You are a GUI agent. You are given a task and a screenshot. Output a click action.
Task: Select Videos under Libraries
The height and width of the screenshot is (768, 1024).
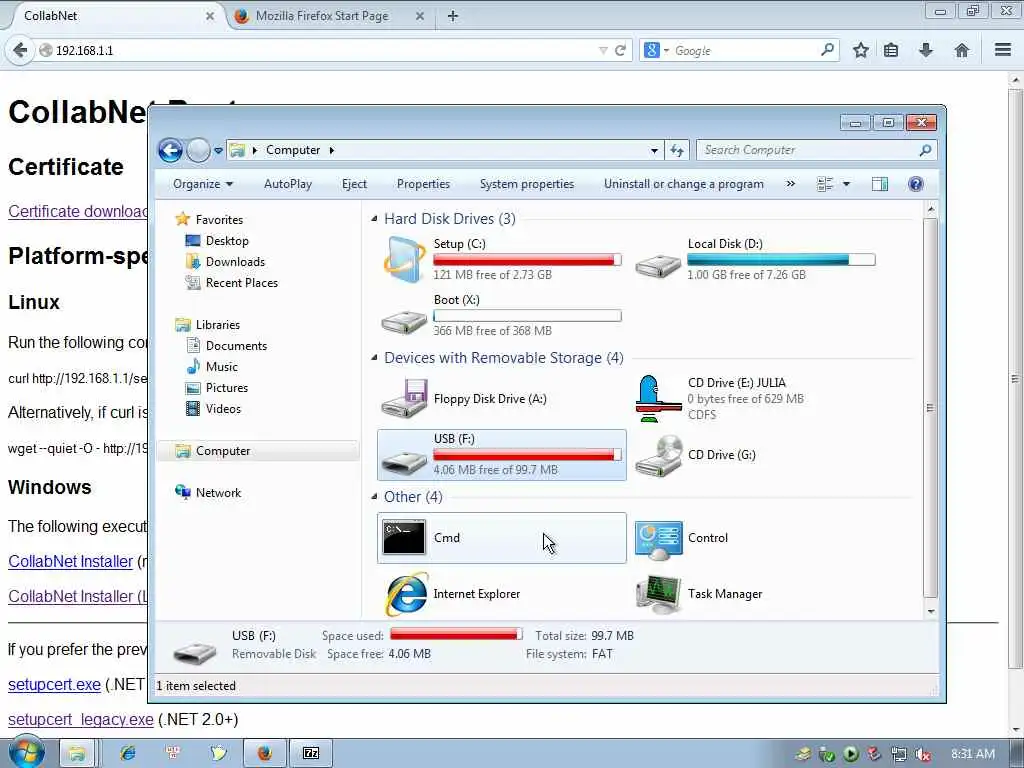(x=223, y=409)
